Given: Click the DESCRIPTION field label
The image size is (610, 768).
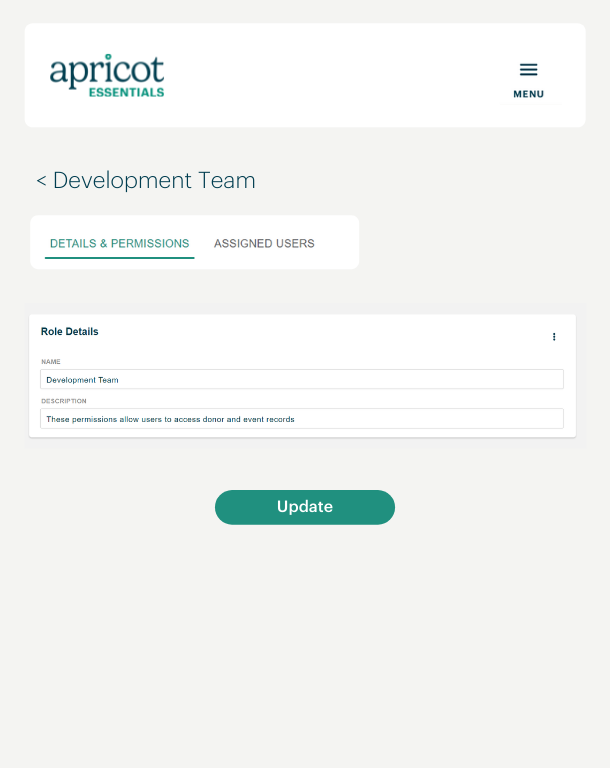Looking at the screenshot, I should (x=63, y=401).
